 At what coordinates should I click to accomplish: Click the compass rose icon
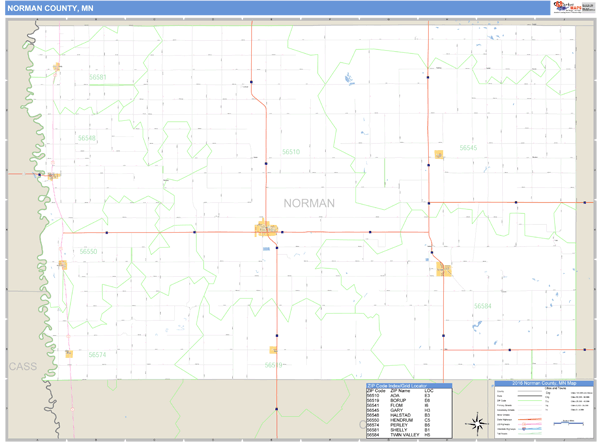click(477, 420)
